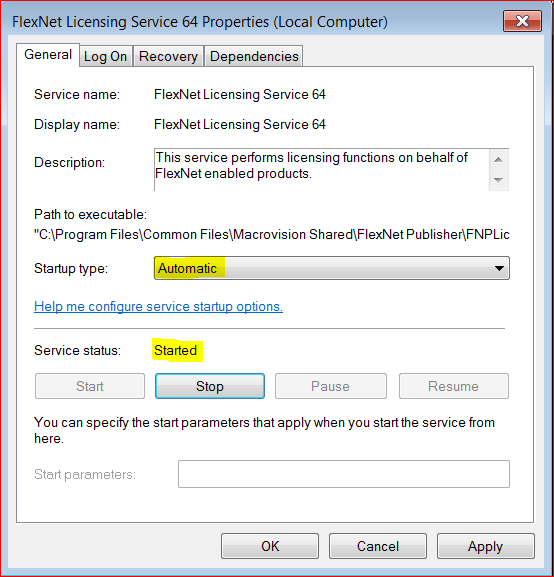554x577 pixels.
Task: Apply the service property settings
Action: tap(486, 546)
